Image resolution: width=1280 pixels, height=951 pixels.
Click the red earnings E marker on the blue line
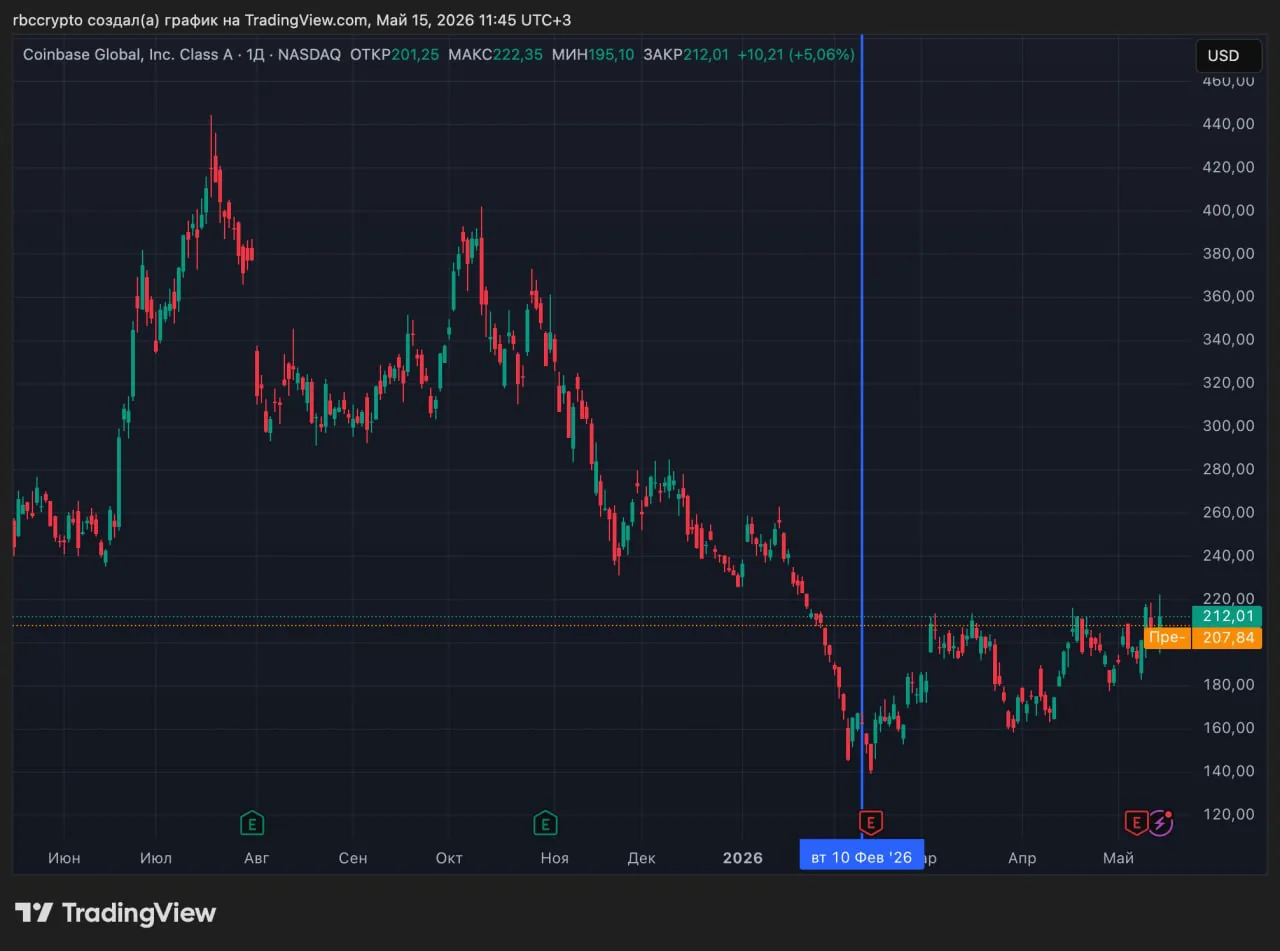[870, 823]
